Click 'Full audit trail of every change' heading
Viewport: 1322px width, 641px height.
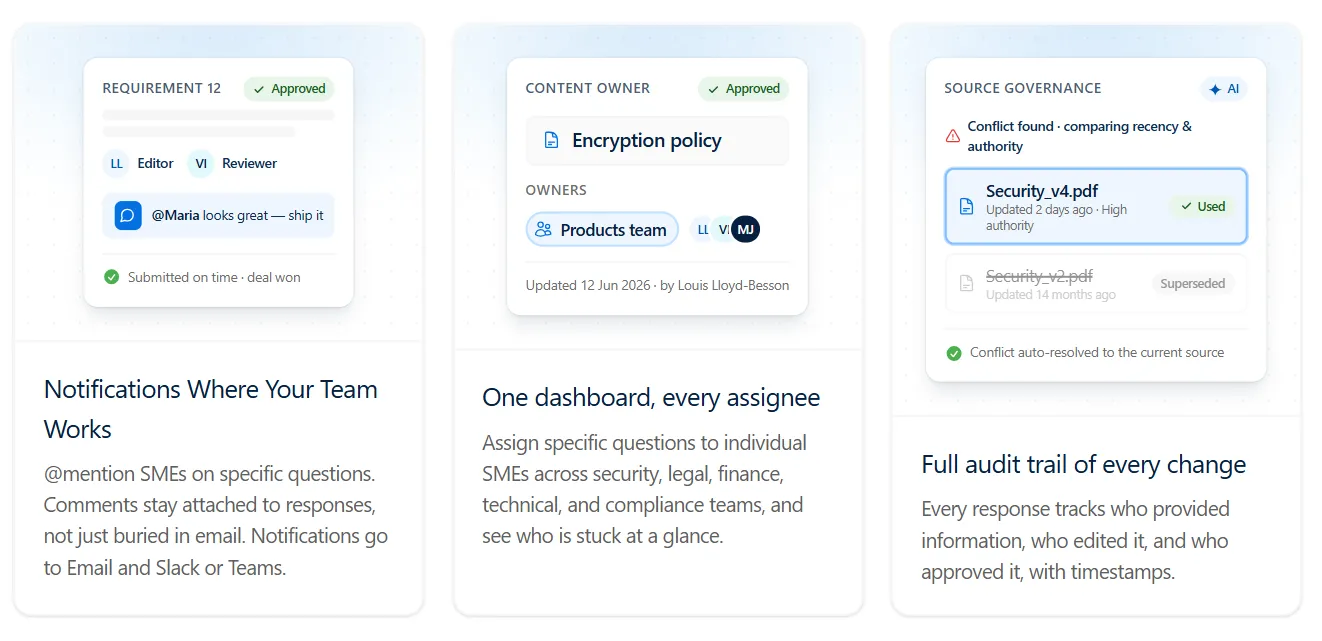coord(1084,465)
